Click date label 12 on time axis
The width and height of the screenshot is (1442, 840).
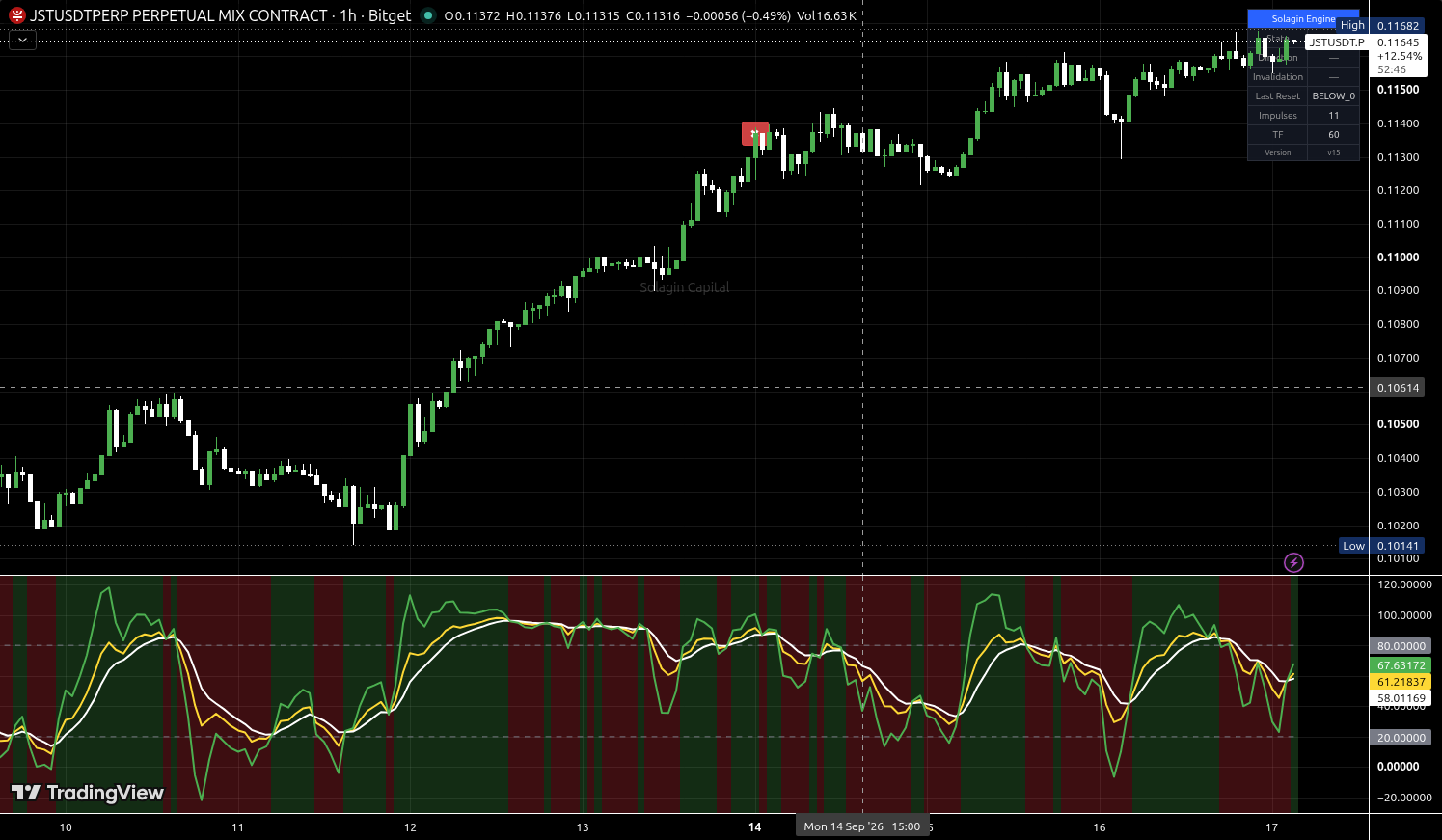pyautogui.click(x=410, y=827)
